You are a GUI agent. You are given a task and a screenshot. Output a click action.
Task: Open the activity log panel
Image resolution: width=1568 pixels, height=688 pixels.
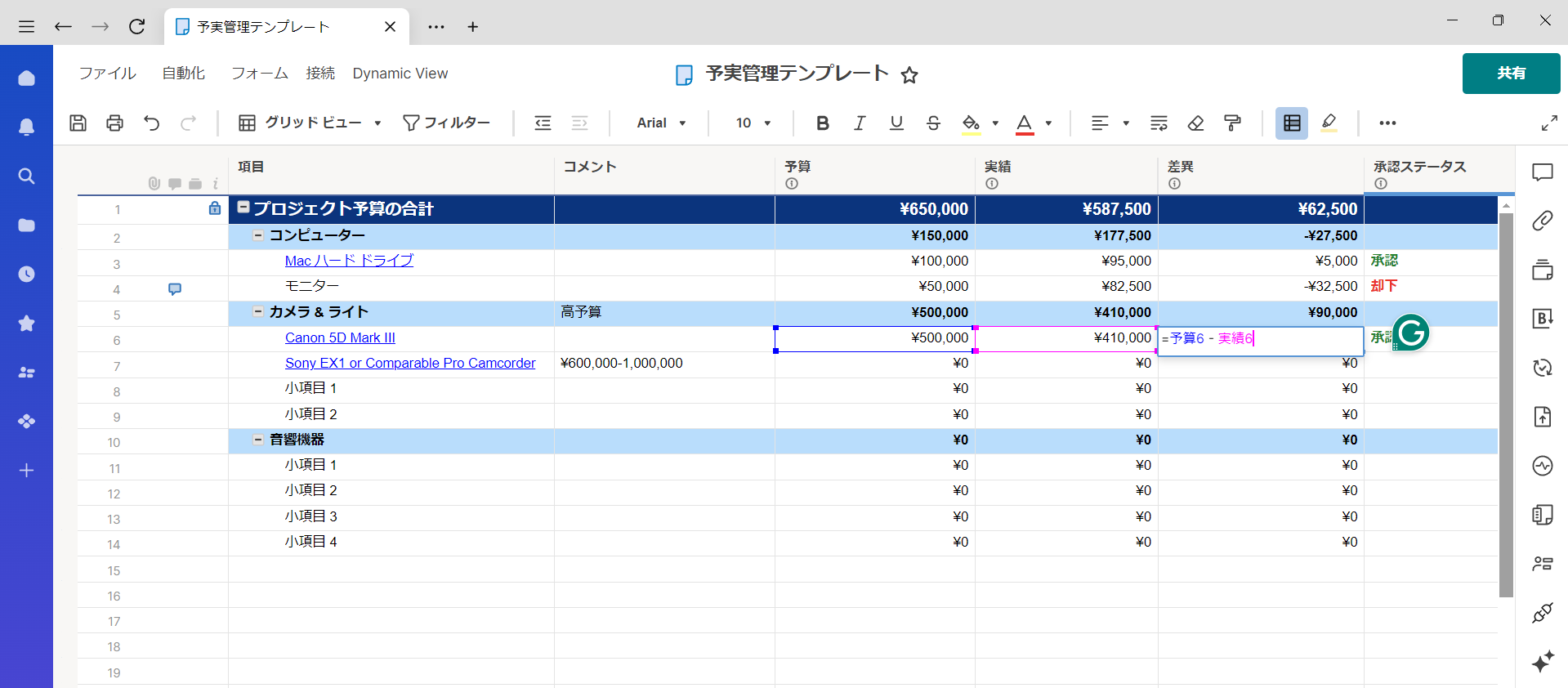point(1542,466)
